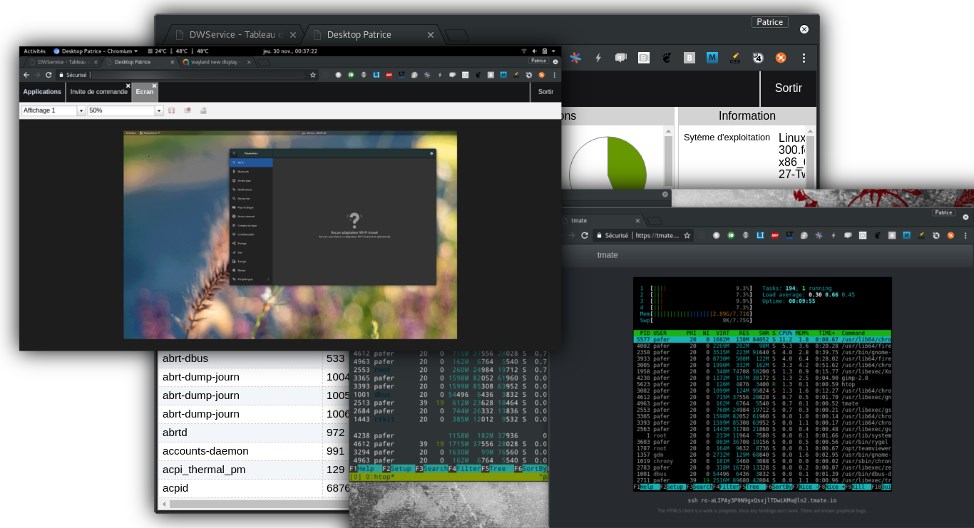Viewport: 974px width, 528px height.
Task: Click the volume icon in the GNOME top bar
Action: (x=534, y=51)
